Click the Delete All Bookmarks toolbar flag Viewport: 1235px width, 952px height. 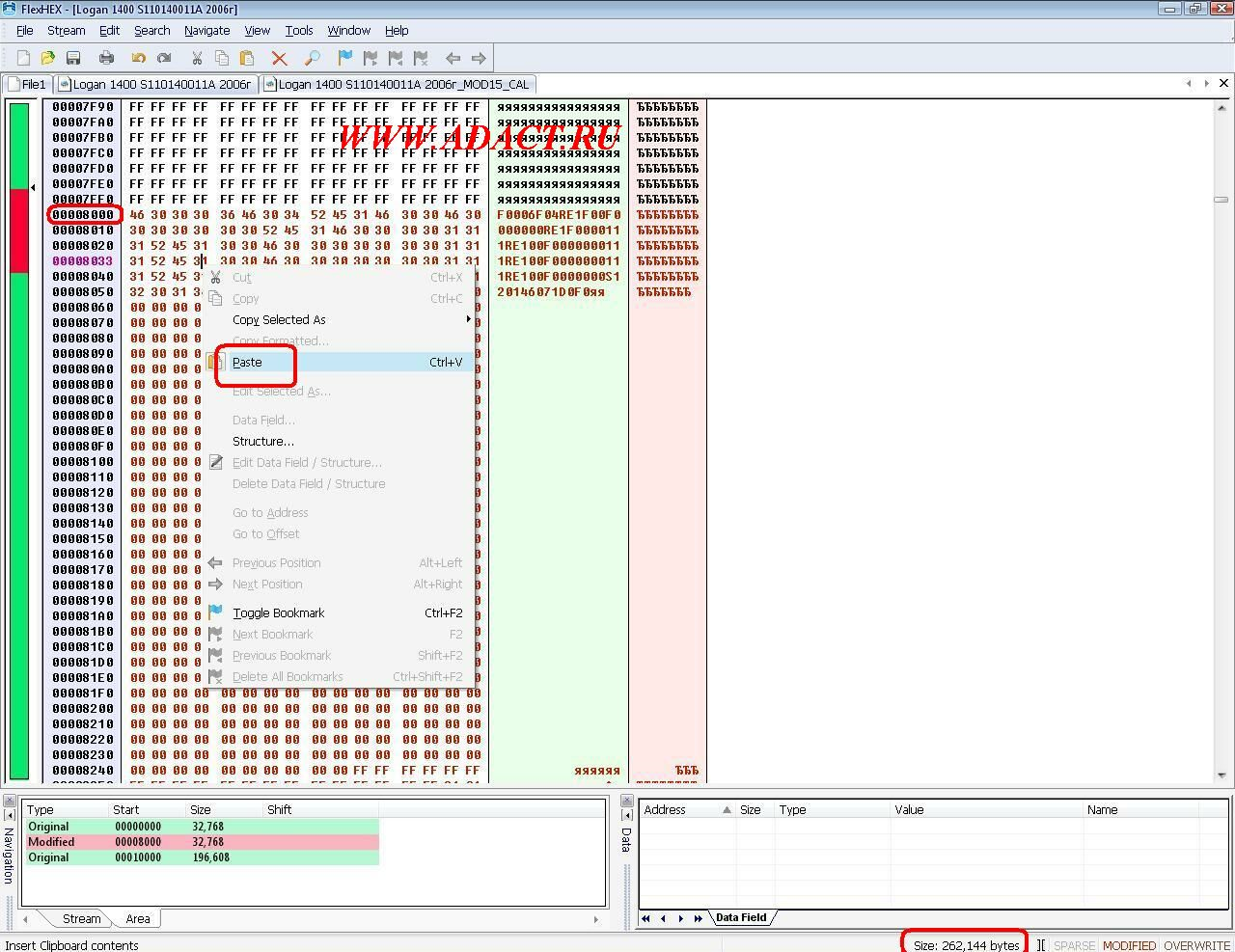coord(421,58)
